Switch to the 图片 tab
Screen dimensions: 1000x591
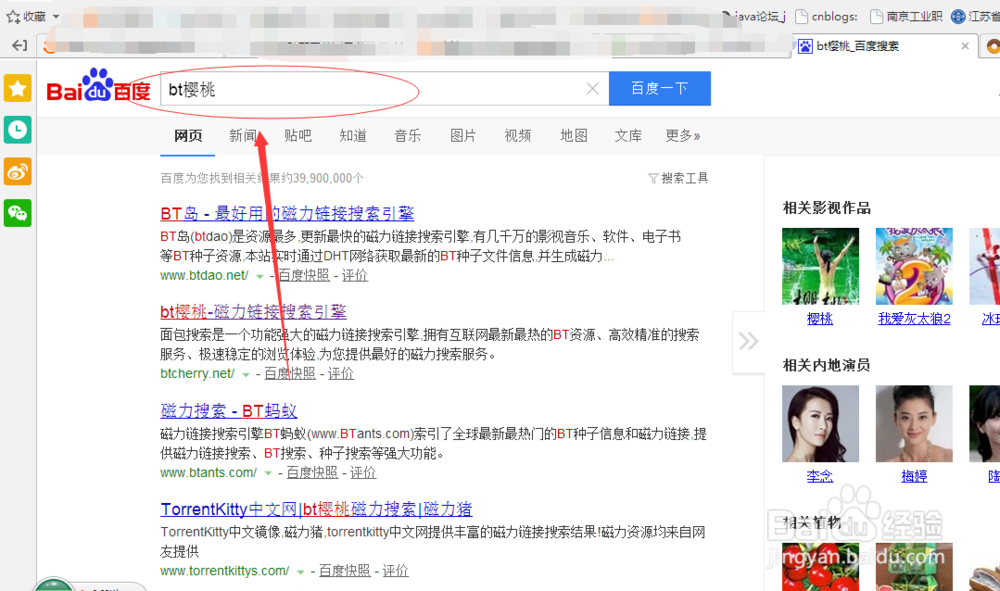click(x=463, y=135)
